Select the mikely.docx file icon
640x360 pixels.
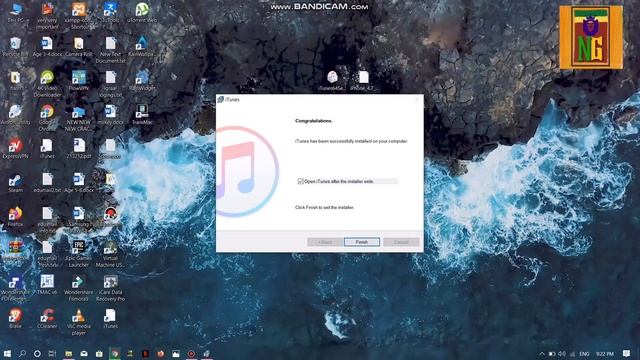coord(111,115)
